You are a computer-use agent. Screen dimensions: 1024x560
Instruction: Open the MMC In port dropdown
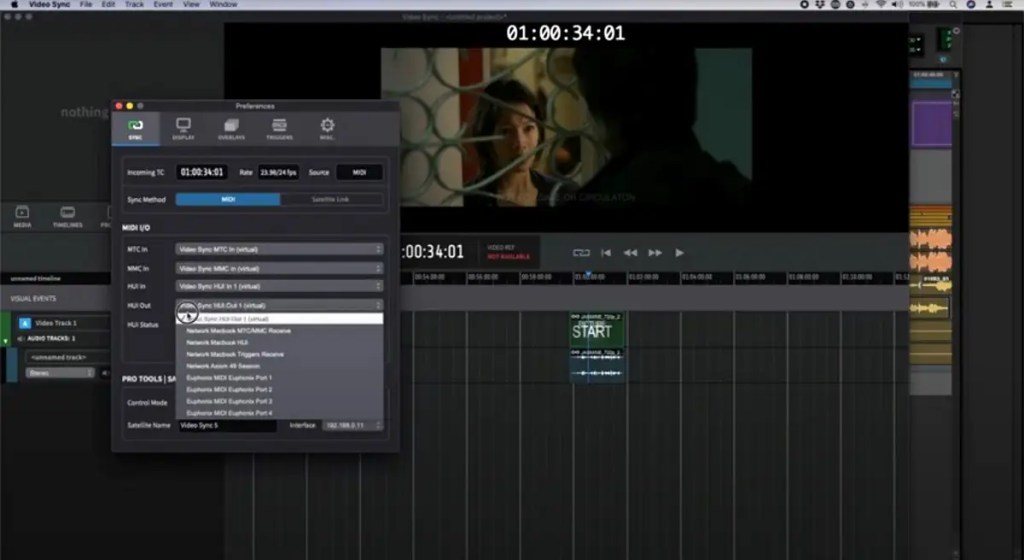[x=279, y=268]
